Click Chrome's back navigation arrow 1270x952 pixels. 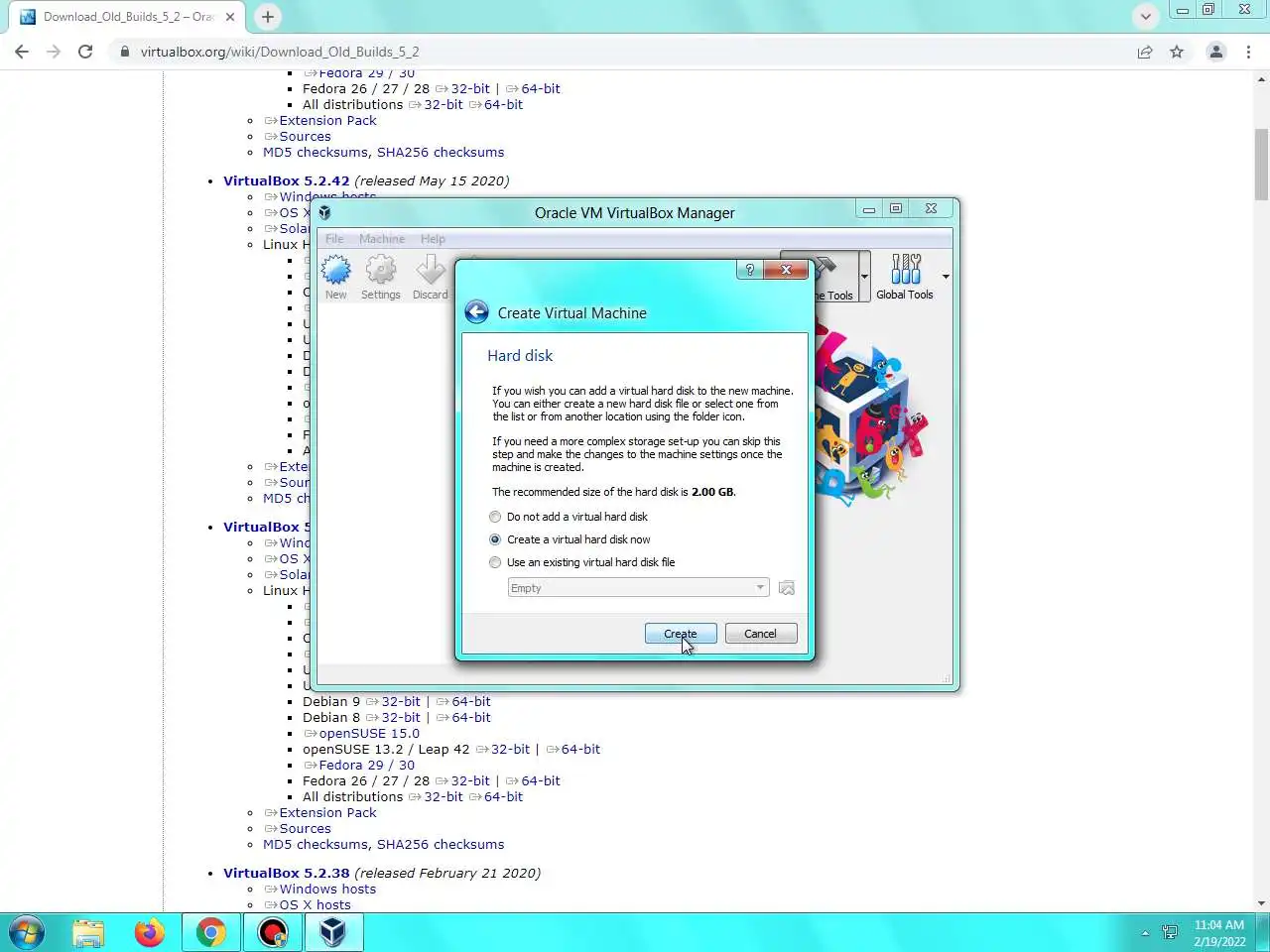click(22, 52)
